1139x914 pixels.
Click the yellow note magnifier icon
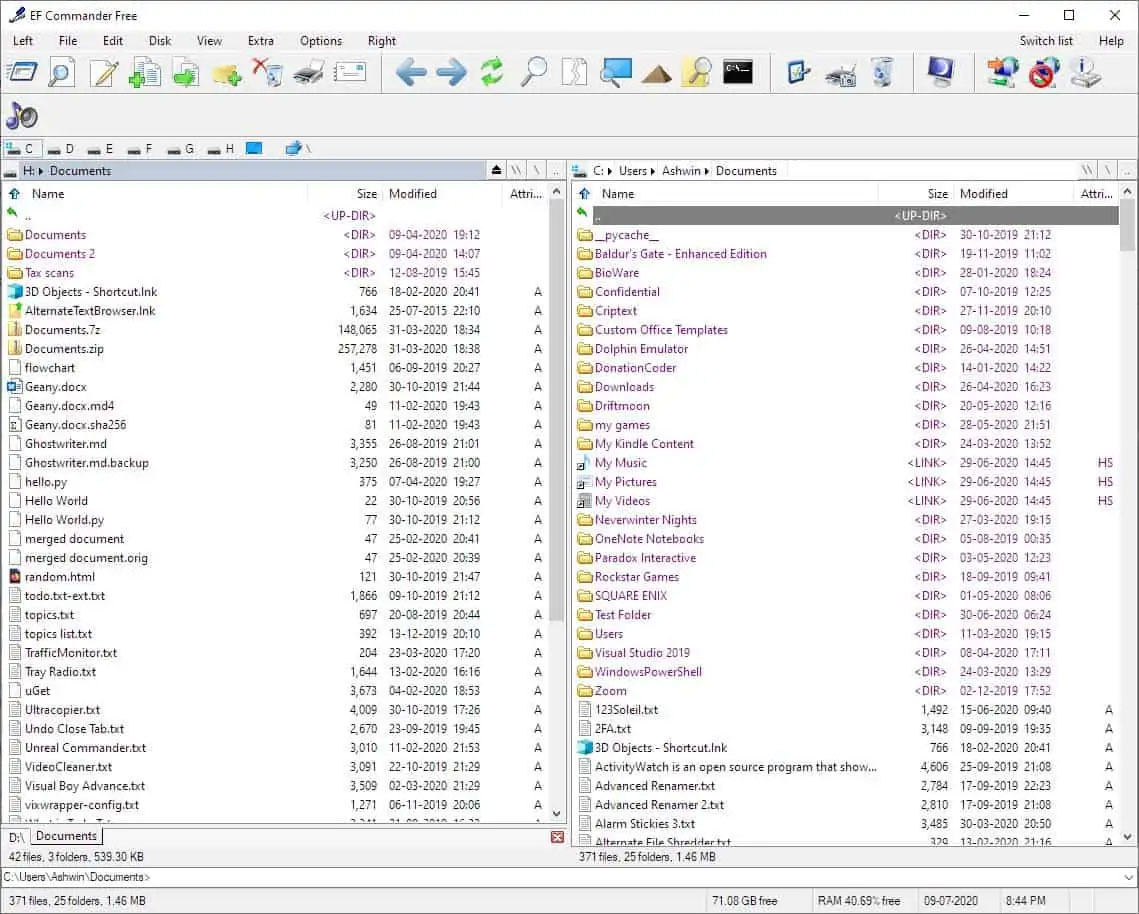(x=697, y=72)
